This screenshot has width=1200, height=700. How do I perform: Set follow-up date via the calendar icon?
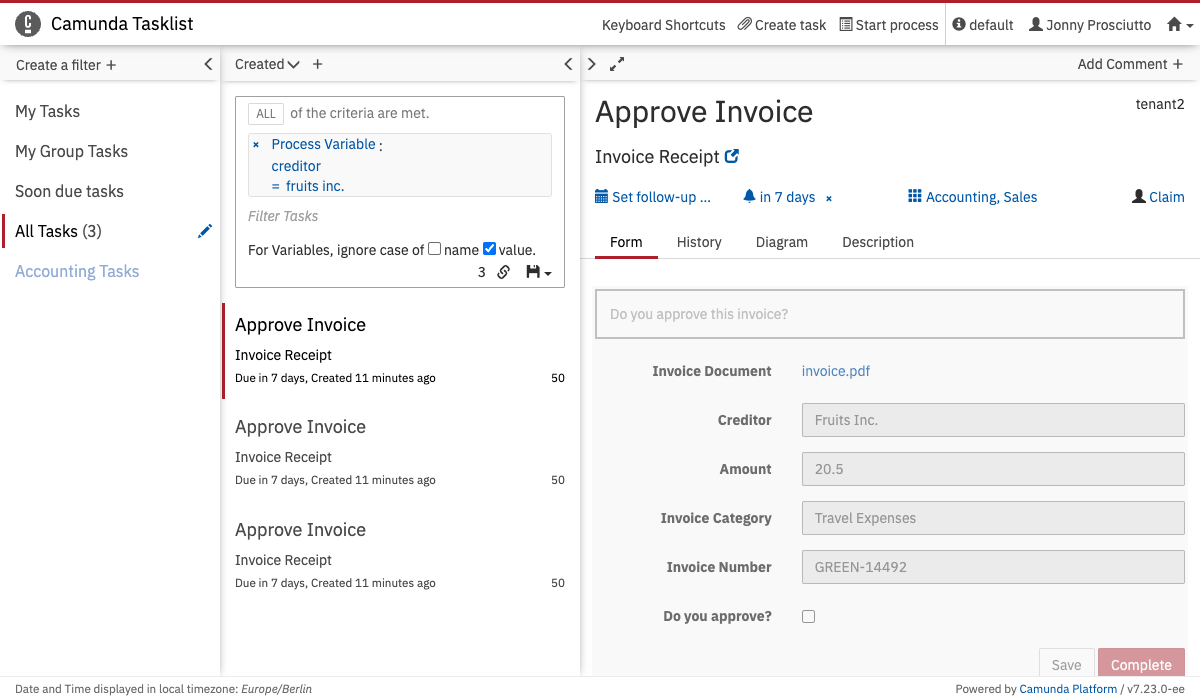[601, 197]
